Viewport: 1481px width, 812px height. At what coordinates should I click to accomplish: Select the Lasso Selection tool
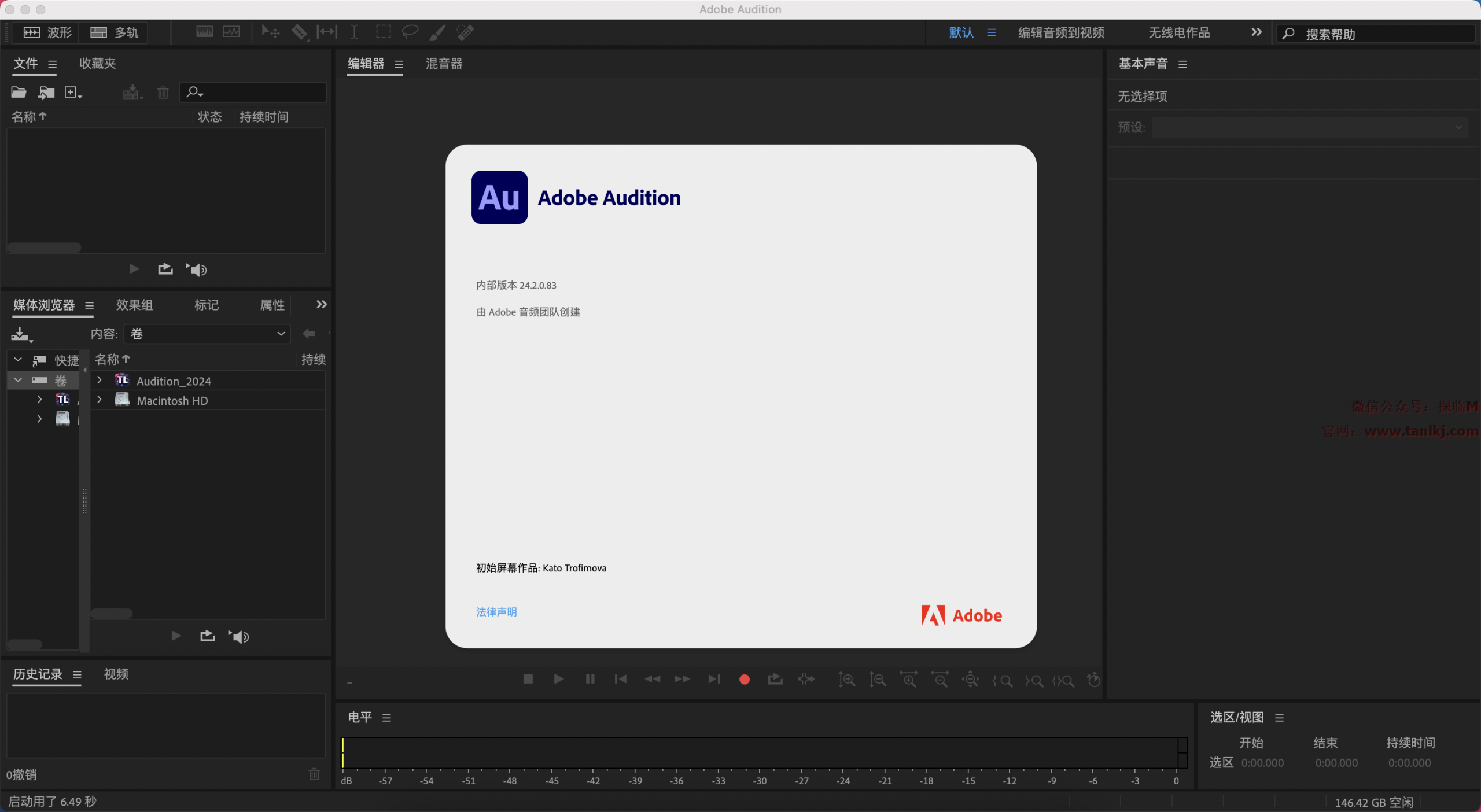pos(410,32)
